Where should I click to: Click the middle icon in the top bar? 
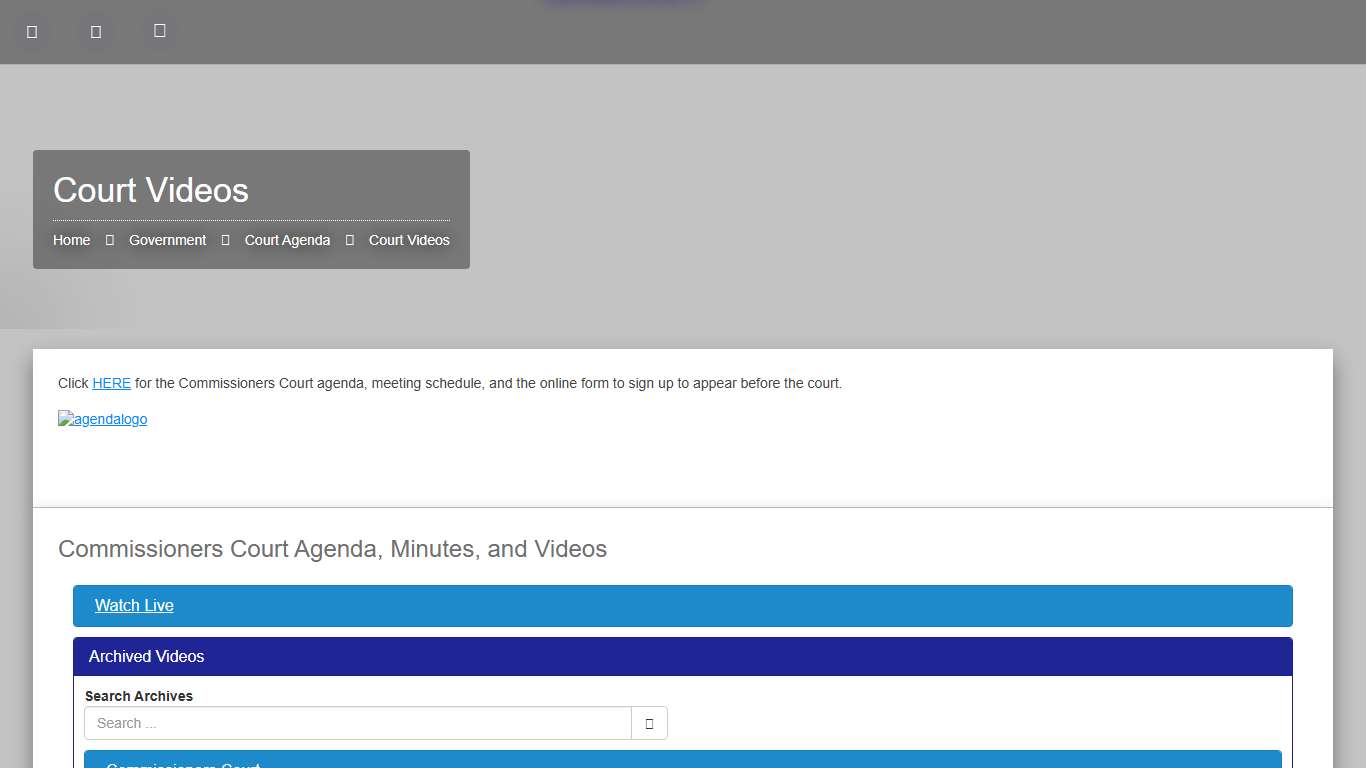tap(96, 32)
